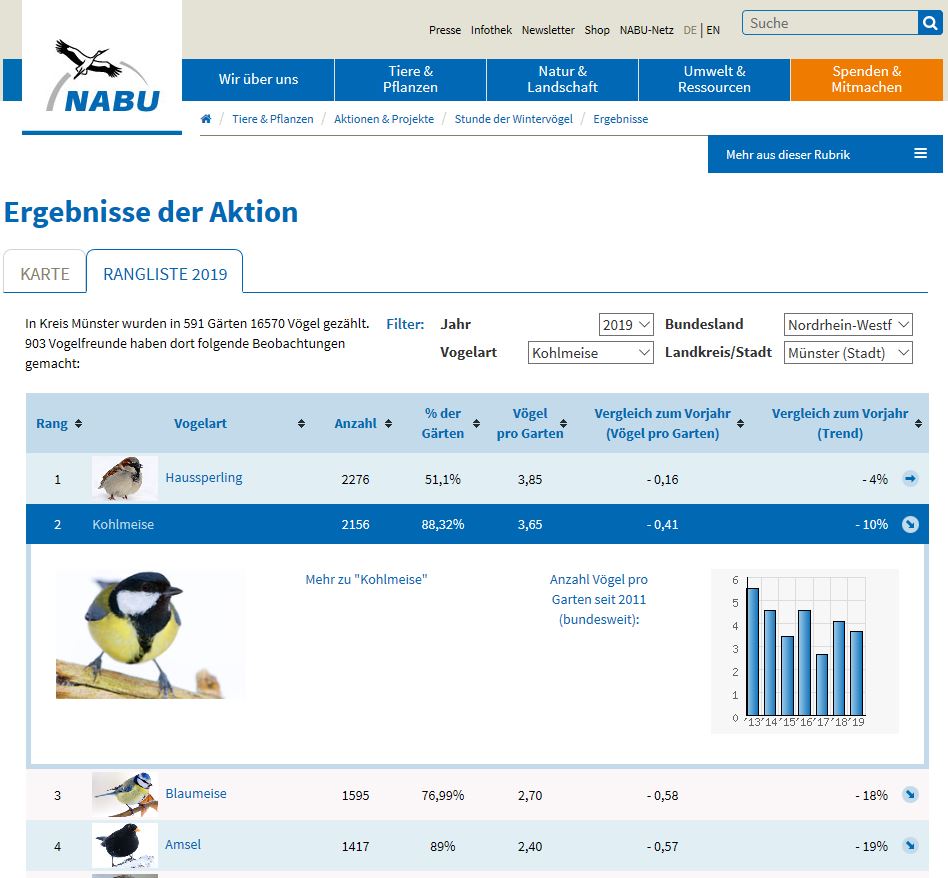Sort by % der Gärten column
The height and width of the screenshot is (878, 948).
[449, 423]
